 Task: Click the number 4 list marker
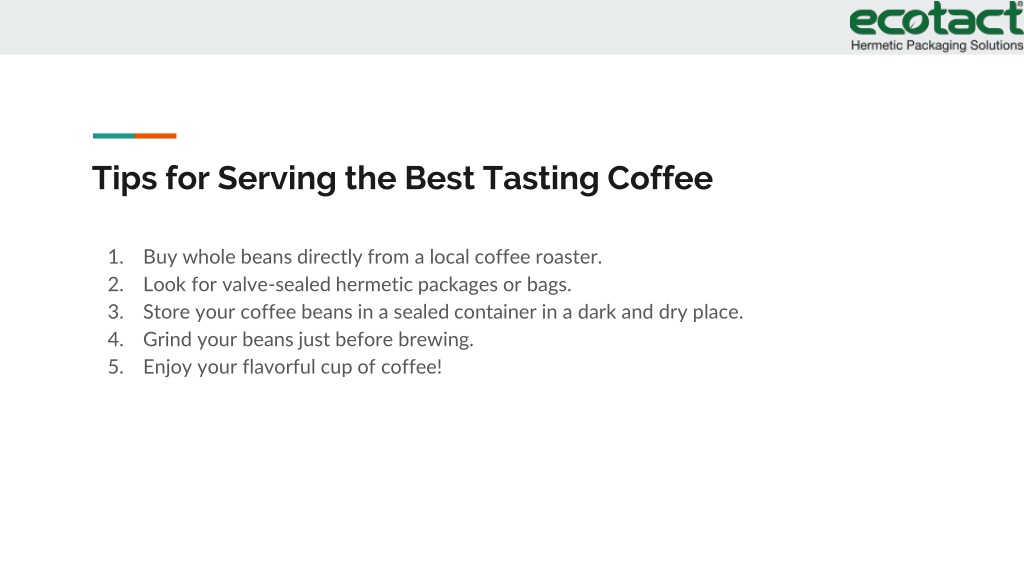(116, 340)
